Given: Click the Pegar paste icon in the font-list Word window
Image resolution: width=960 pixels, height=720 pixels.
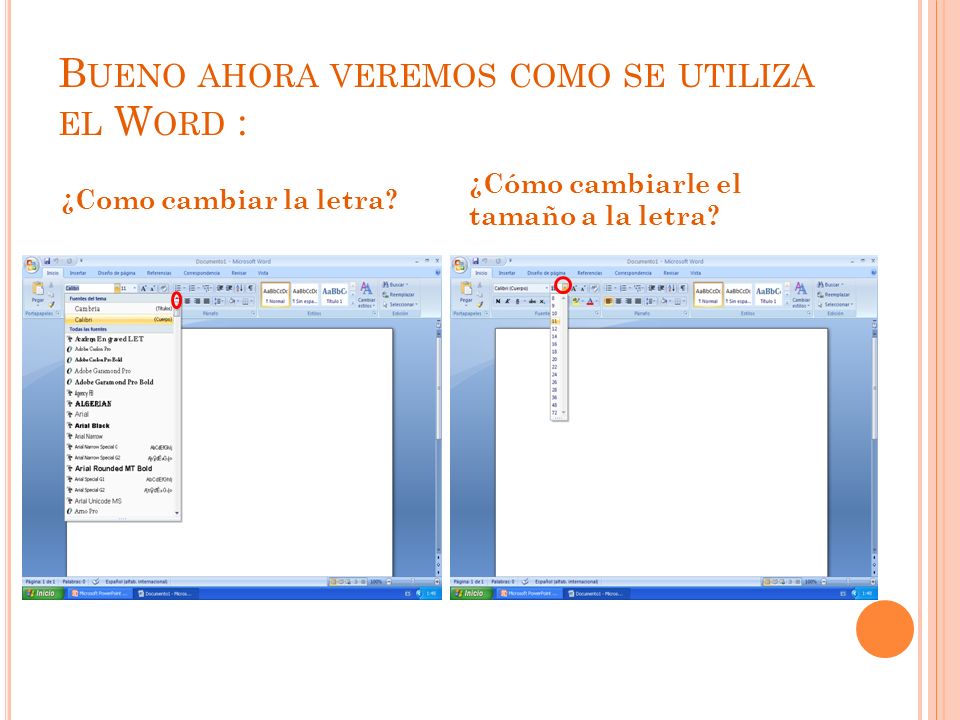Looking at the screenshot, I should click(38, 289).
